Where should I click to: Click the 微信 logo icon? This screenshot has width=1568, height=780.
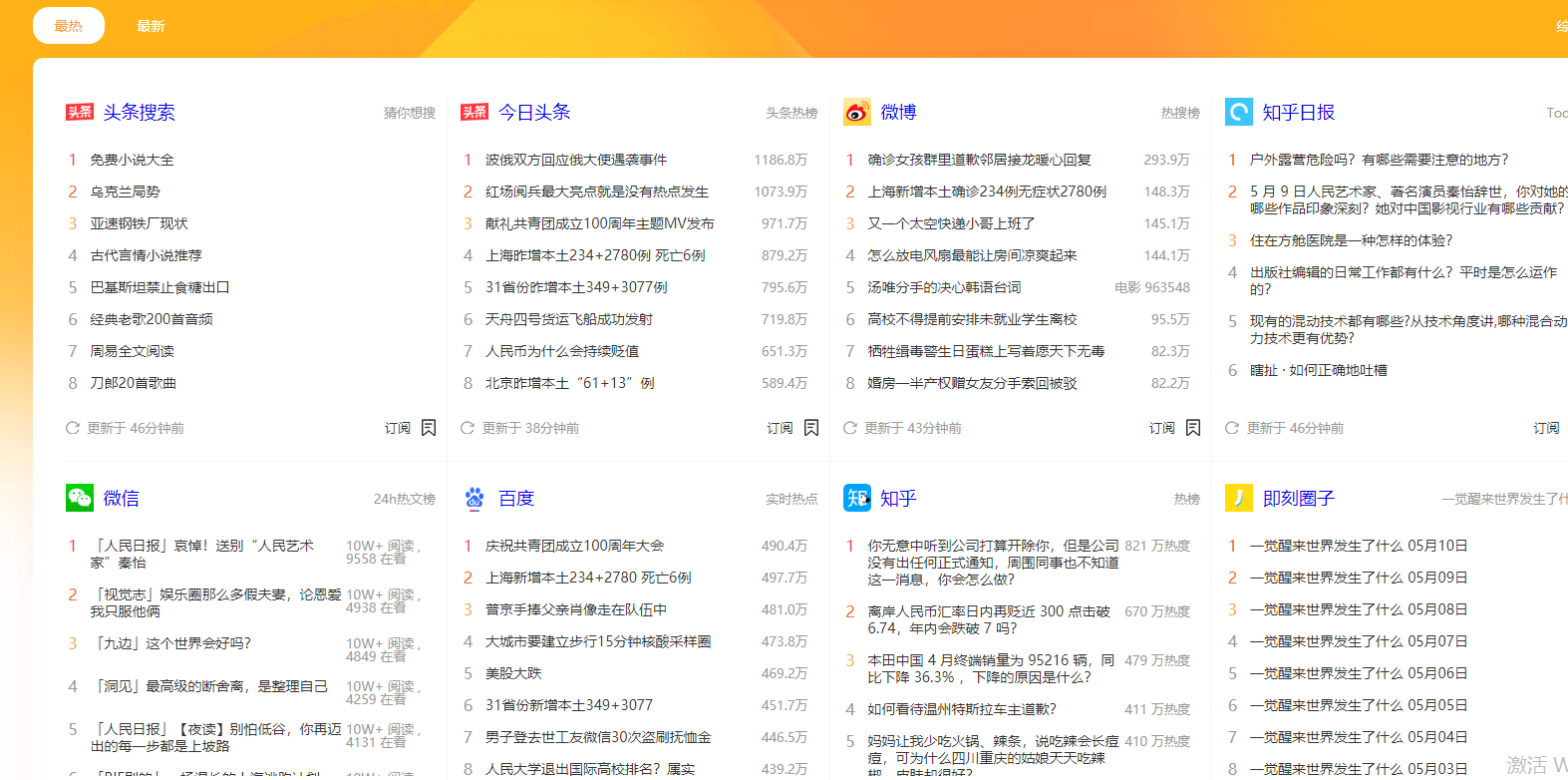[80, 498]
